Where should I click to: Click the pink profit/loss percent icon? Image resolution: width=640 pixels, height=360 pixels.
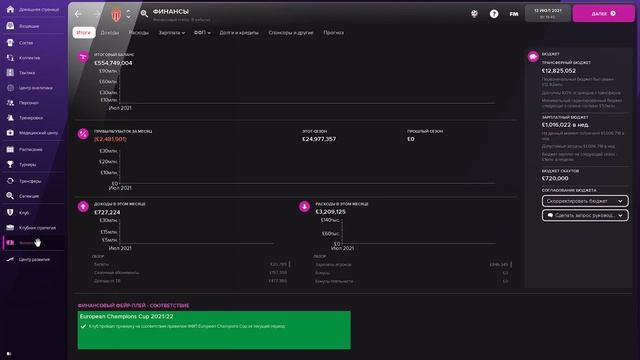83,134
